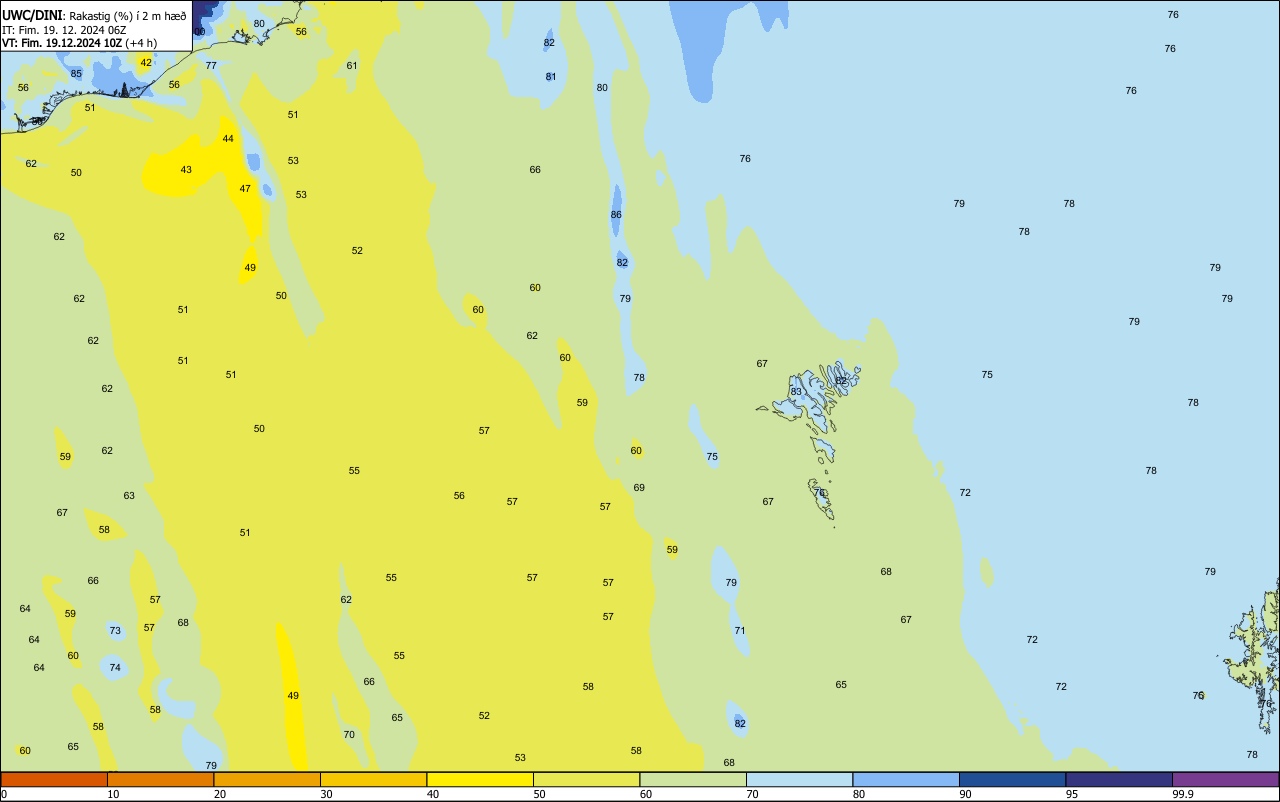Click the dark orange 0–10 legend swatch
Screen dimensions: 1280x802
(54, 779)
